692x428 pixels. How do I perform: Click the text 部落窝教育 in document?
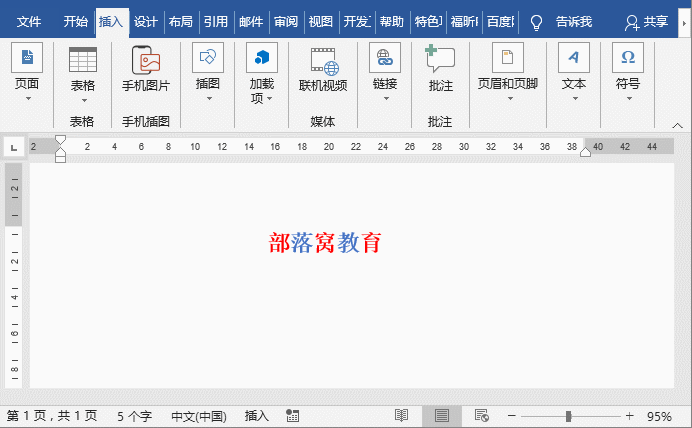pos(325,243)
